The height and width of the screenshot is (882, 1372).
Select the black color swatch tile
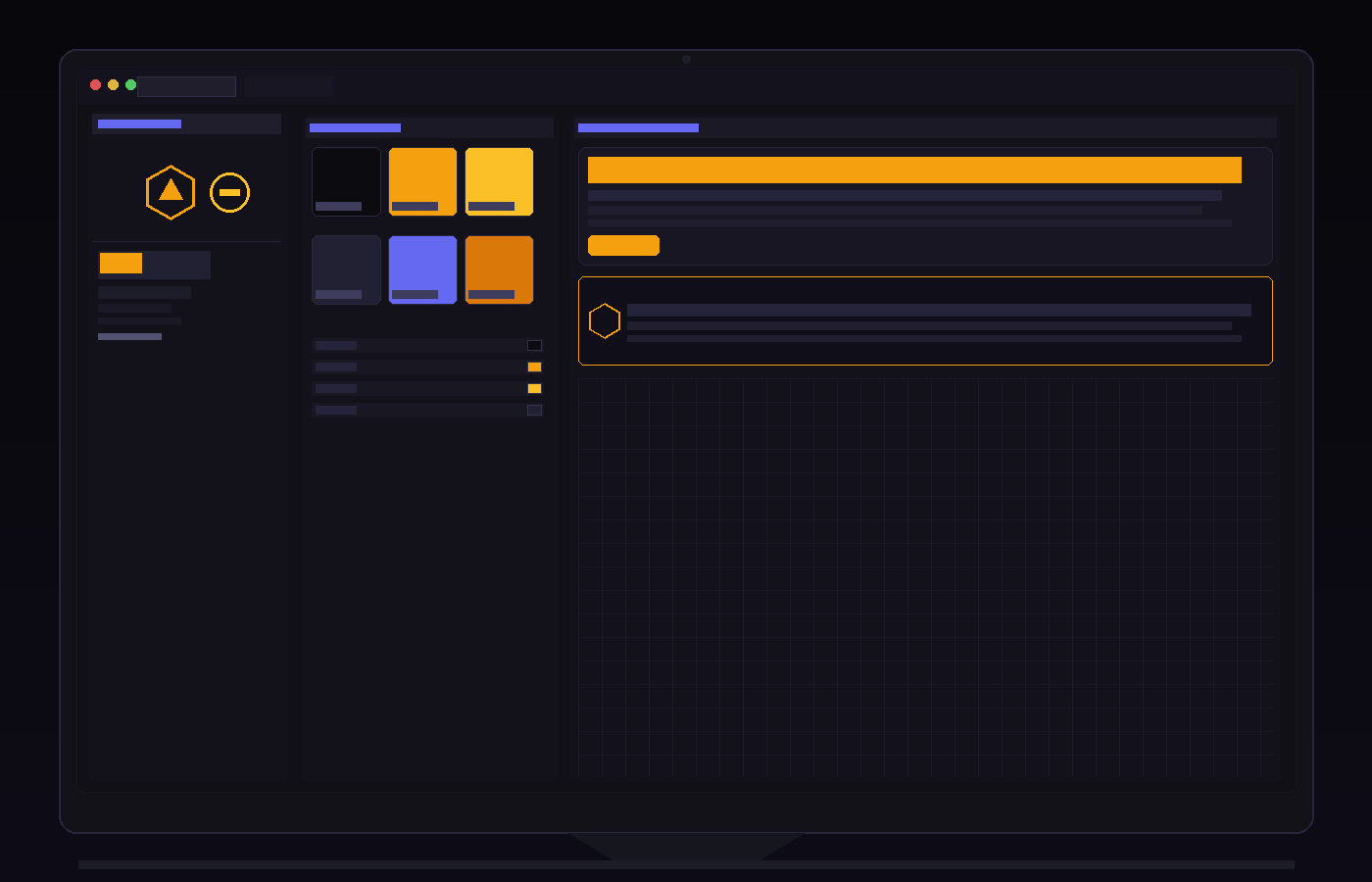point(346,181)
